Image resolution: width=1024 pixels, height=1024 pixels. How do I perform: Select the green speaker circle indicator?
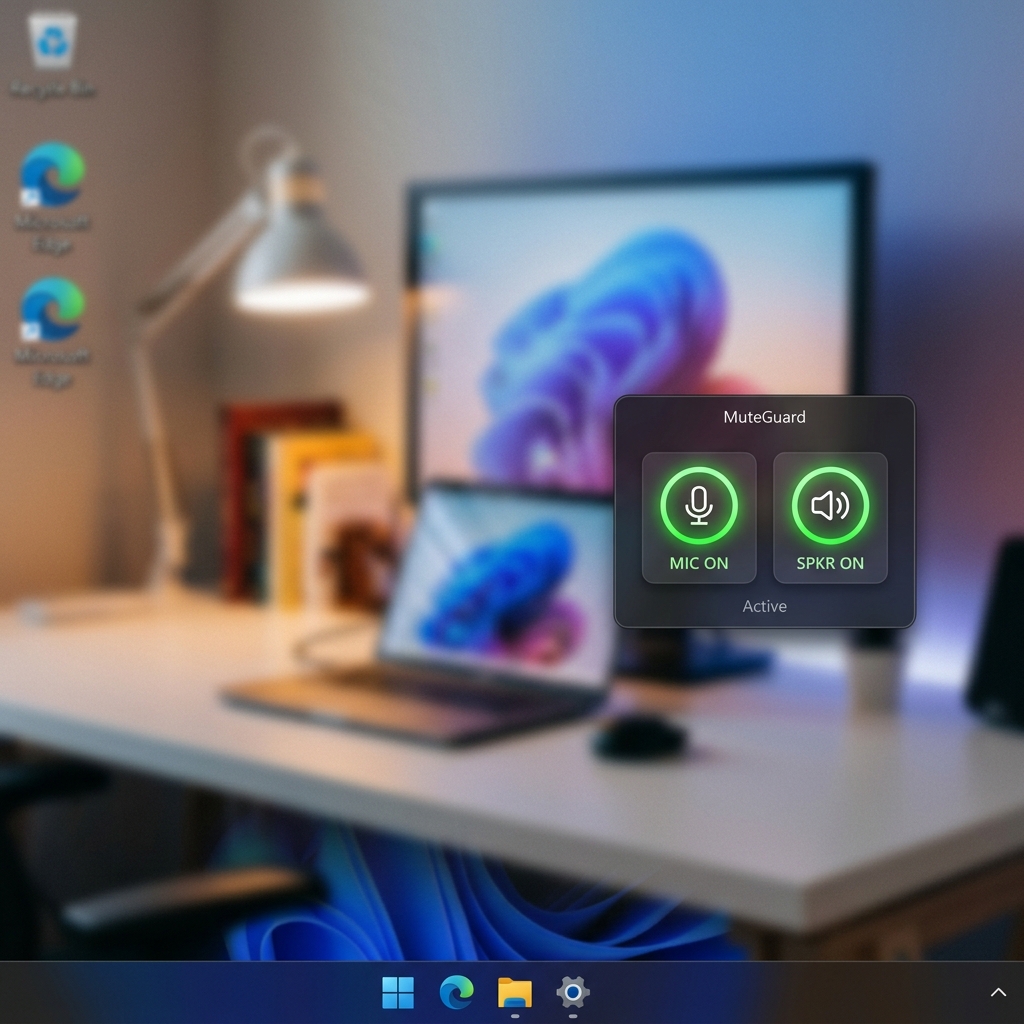829,506
